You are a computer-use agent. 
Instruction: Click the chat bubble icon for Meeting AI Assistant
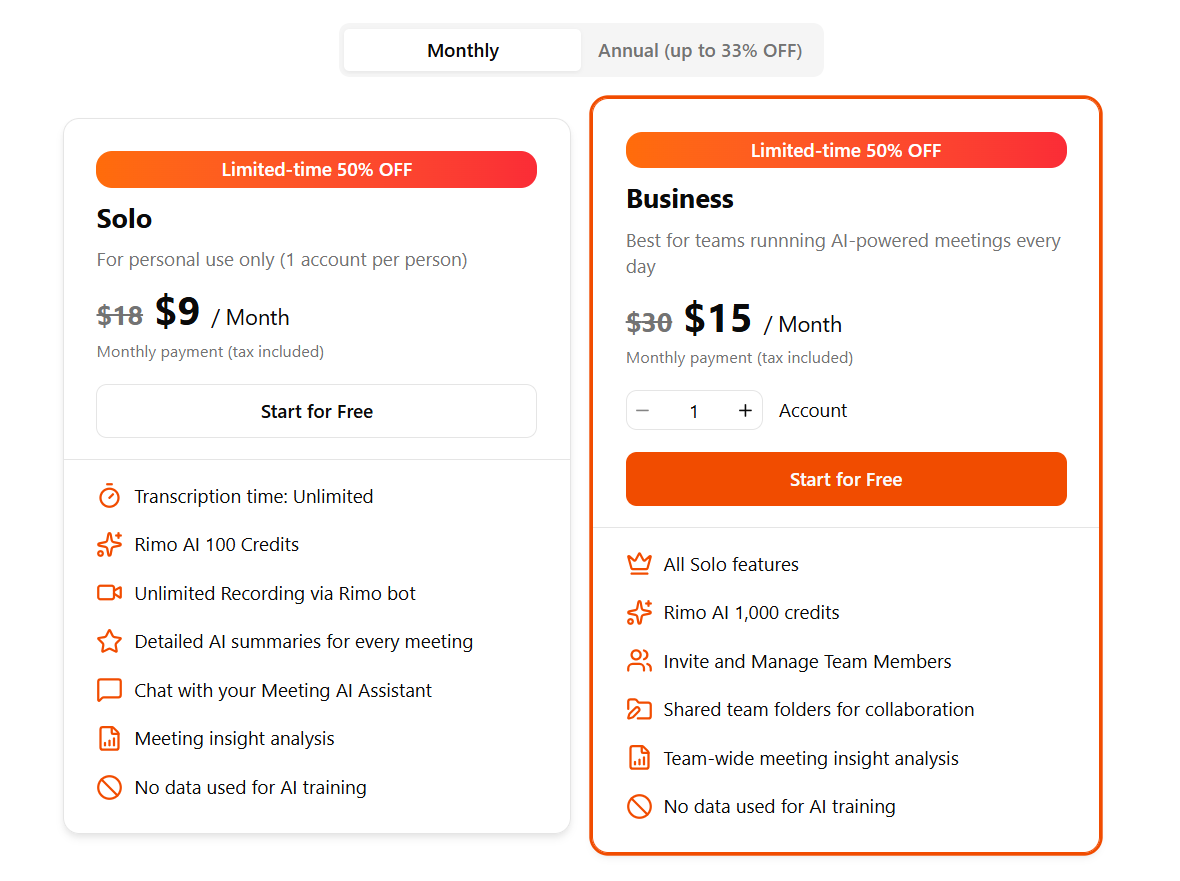coord(109,690)
